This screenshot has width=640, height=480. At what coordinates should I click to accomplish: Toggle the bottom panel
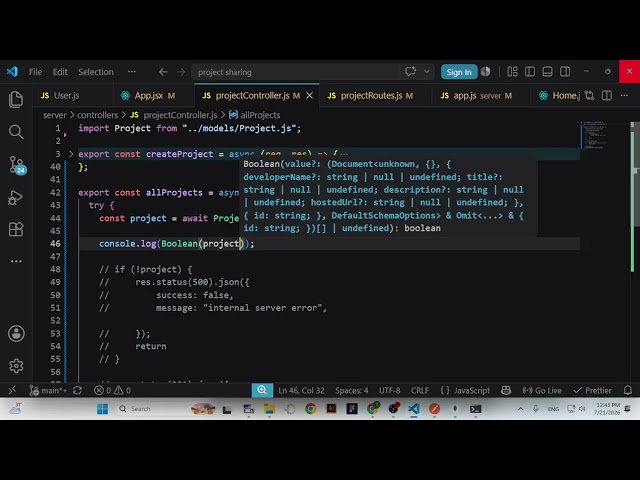tap(547, 71)
